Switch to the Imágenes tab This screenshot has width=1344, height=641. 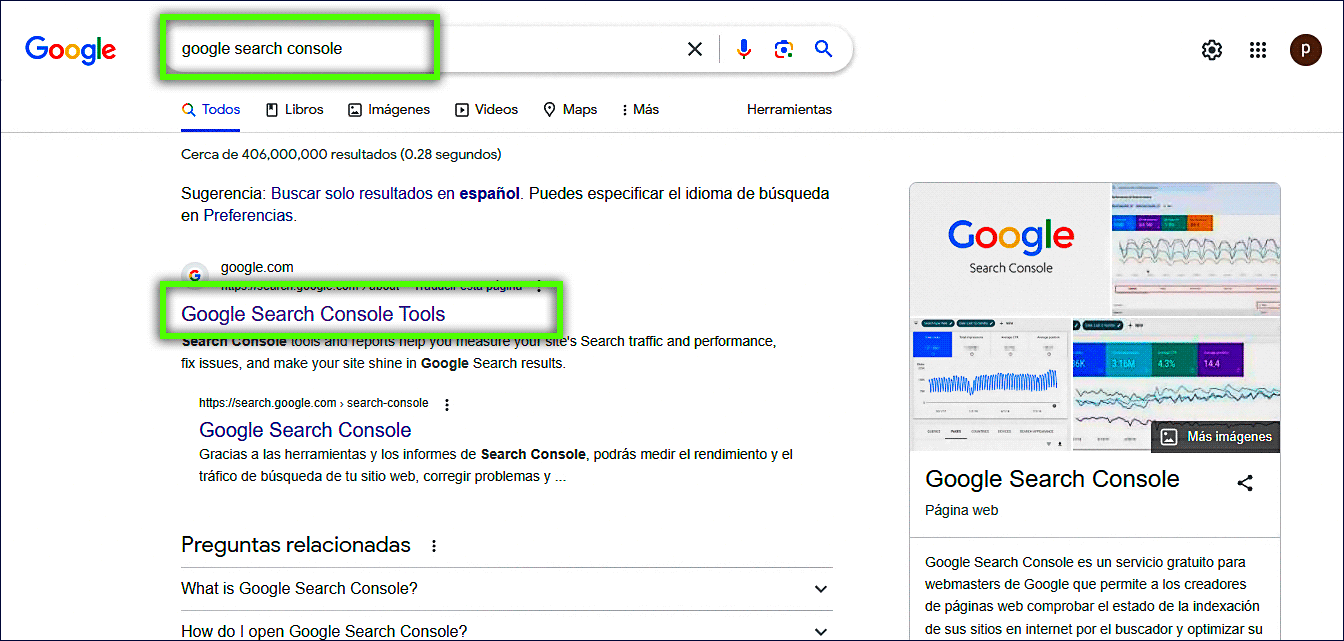(x=389, y=110)
